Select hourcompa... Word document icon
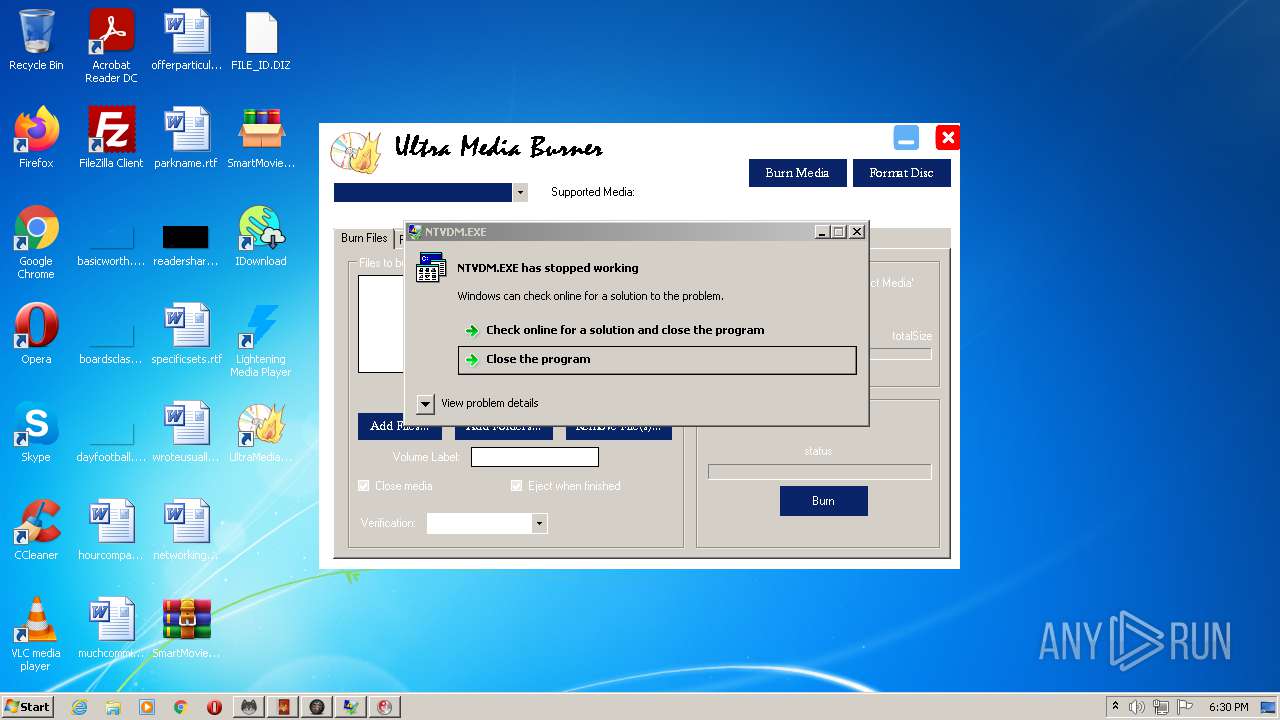 111,530
